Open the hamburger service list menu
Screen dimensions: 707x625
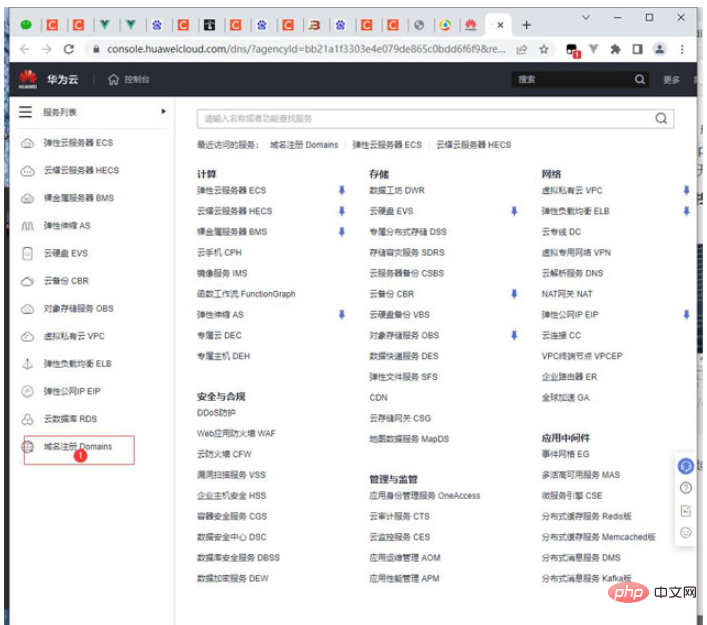point(25,111)
